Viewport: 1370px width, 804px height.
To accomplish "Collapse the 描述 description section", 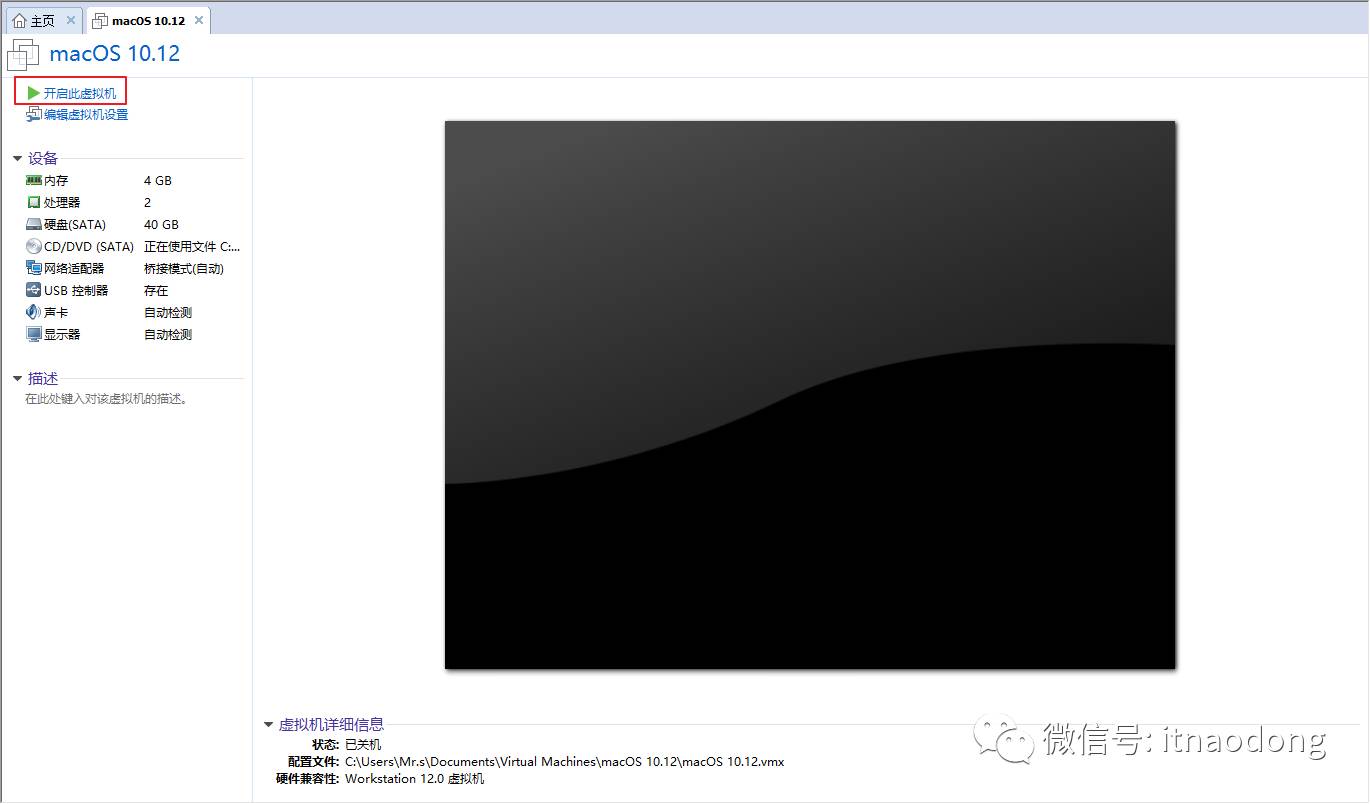I will pos(18,379).
